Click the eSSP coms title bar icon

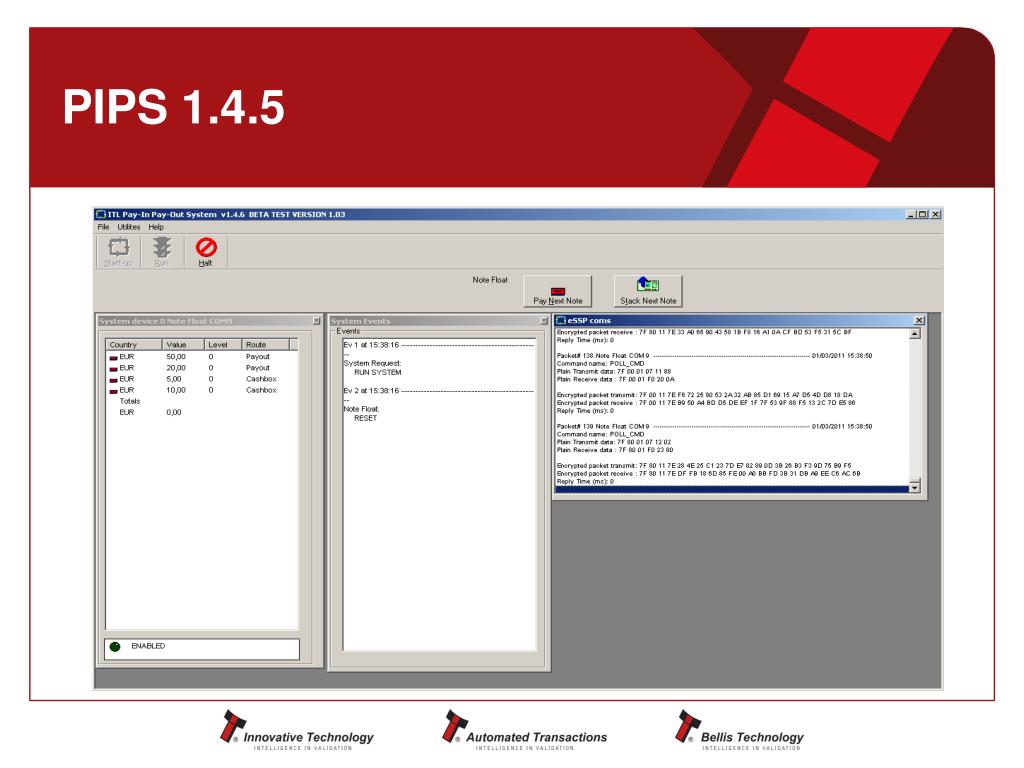[x=560, y=320]
